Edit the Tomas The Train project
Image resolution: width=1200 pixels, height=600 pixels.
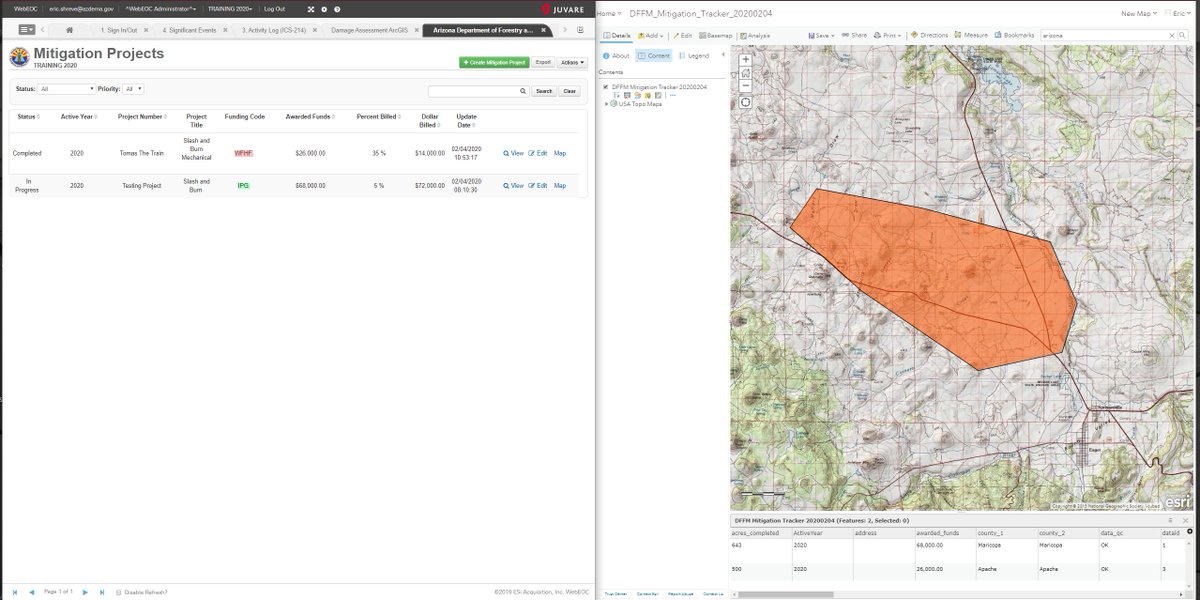[x=538, y=153]
